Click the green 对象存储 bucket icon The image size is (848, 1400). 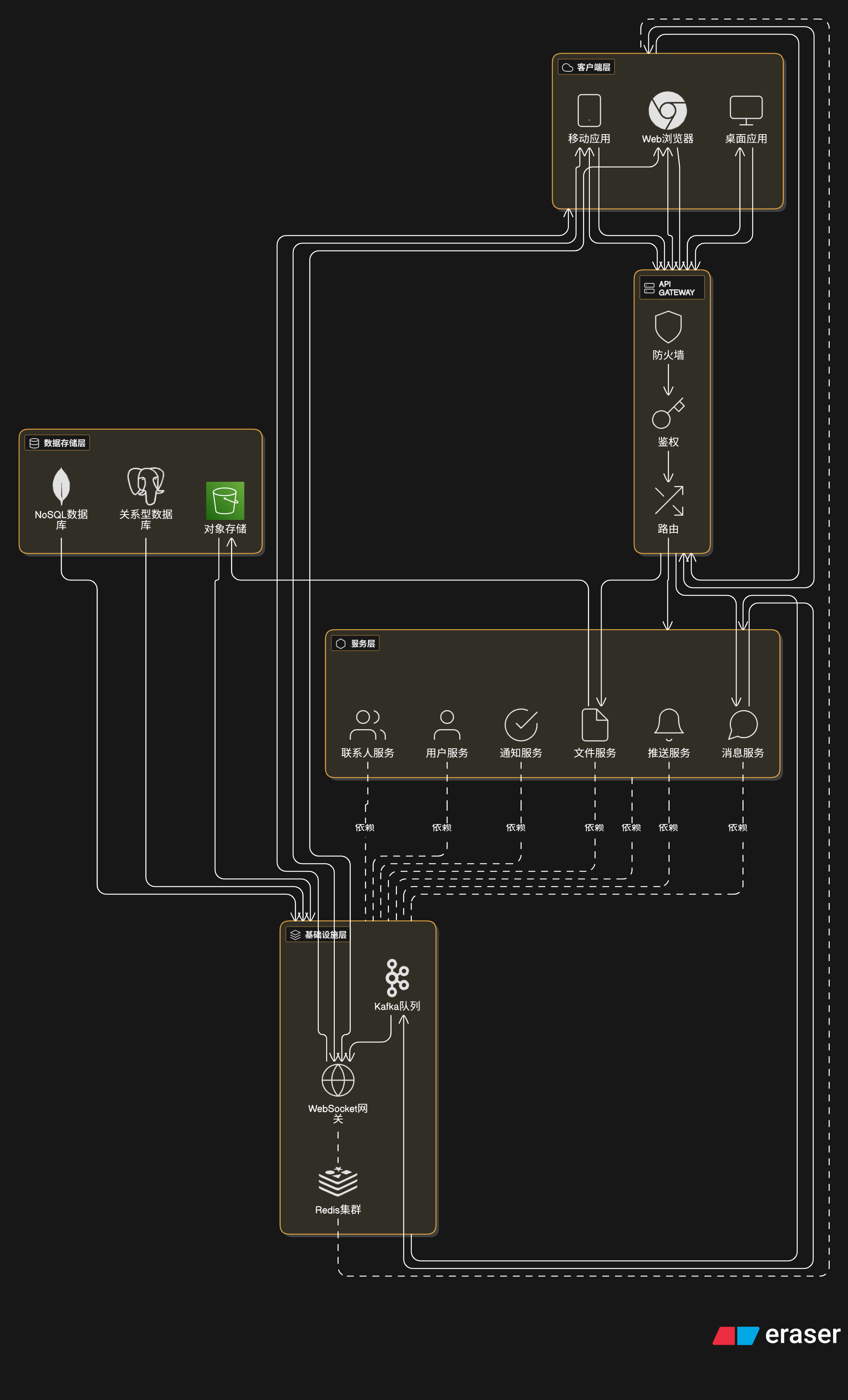pyautogui.click(x=225, y=500)
